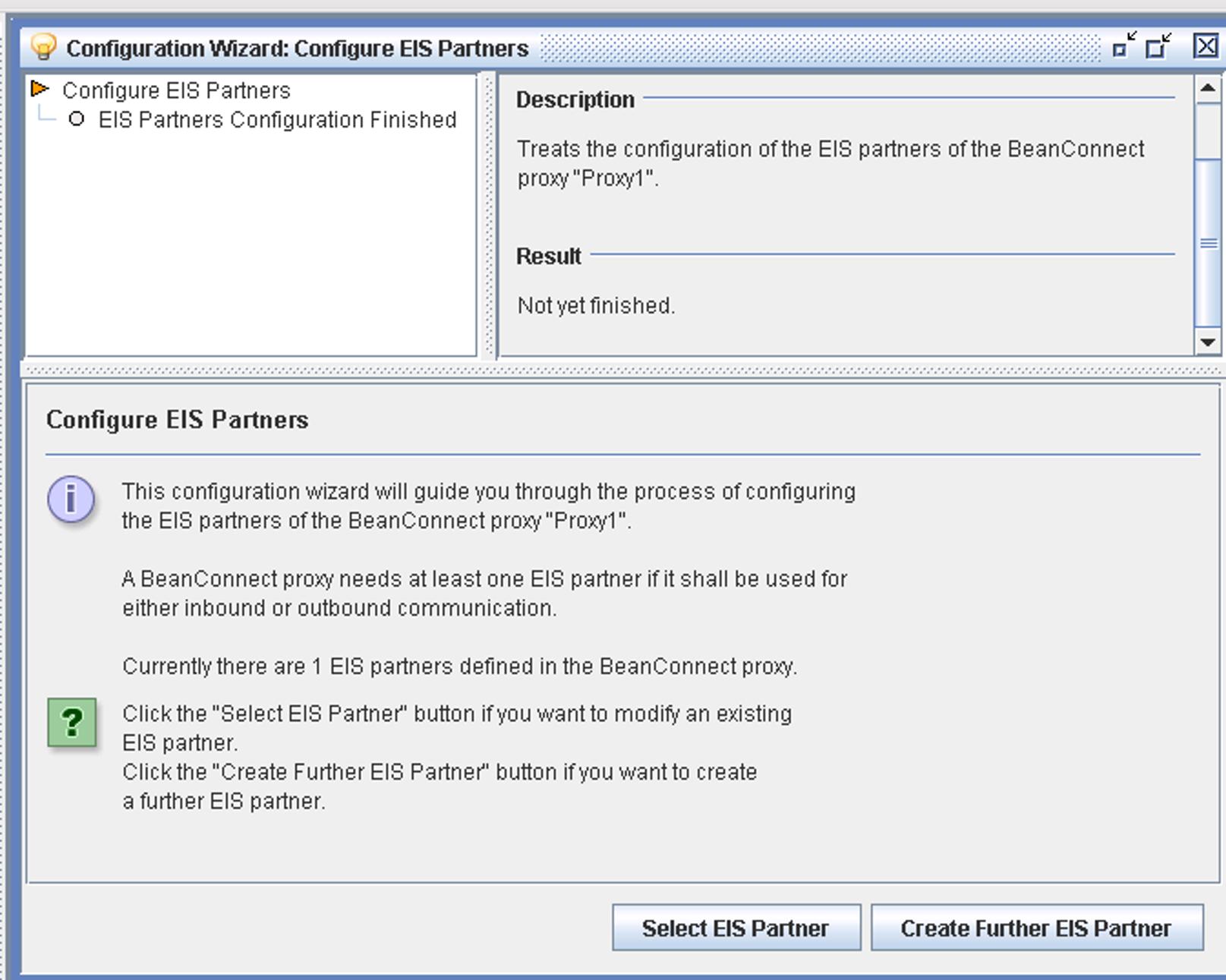Click the vertical divider between tree and description

click(489, 215)
